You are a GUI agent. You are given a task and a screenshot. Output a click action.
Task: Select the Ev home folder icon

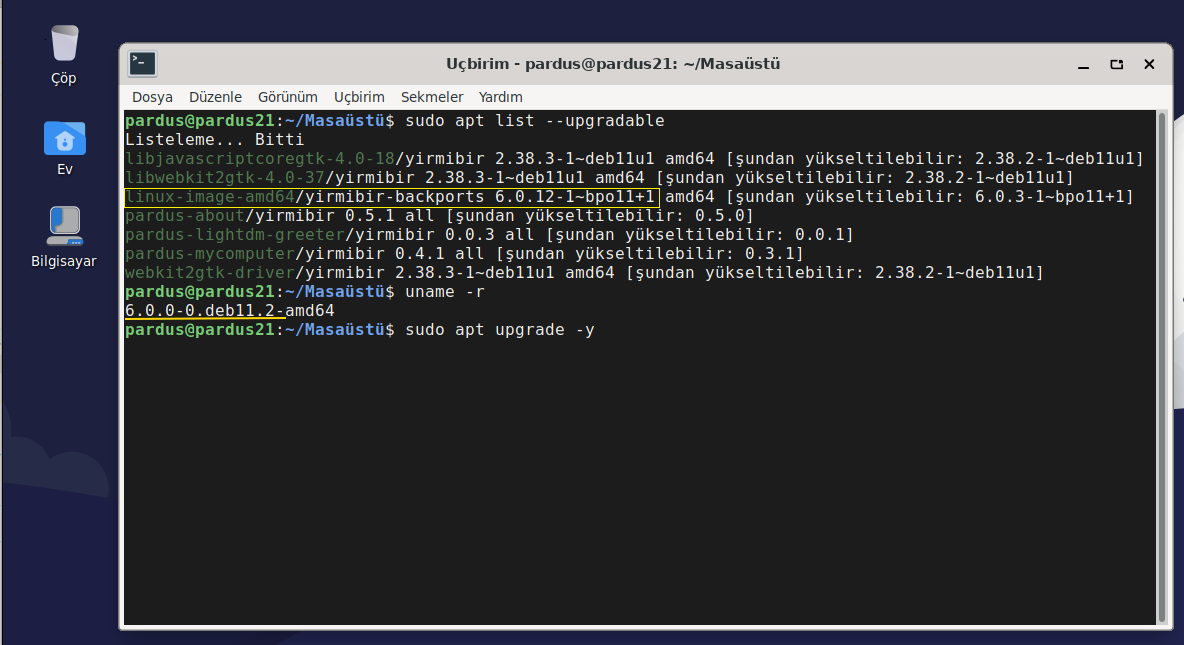point(64,138)
